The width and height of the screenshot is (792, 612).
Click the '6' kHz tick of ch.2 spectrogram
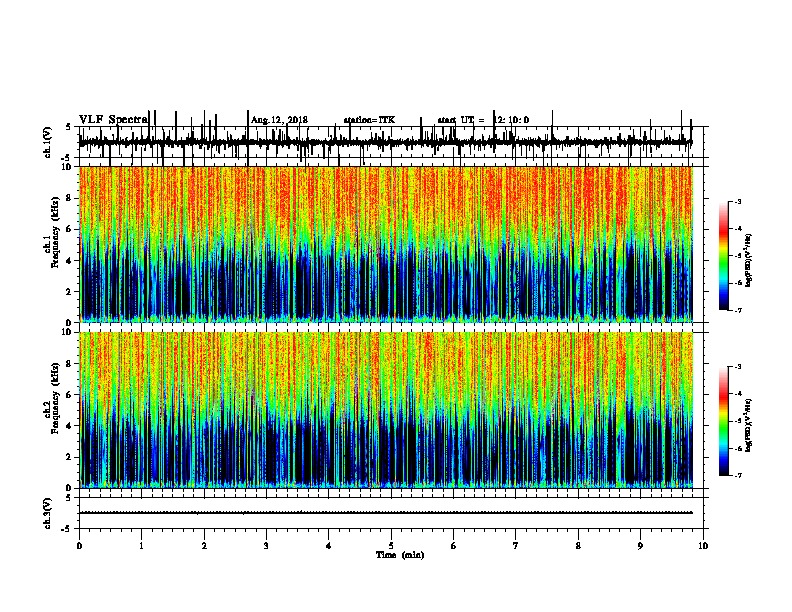coord(69,395)
